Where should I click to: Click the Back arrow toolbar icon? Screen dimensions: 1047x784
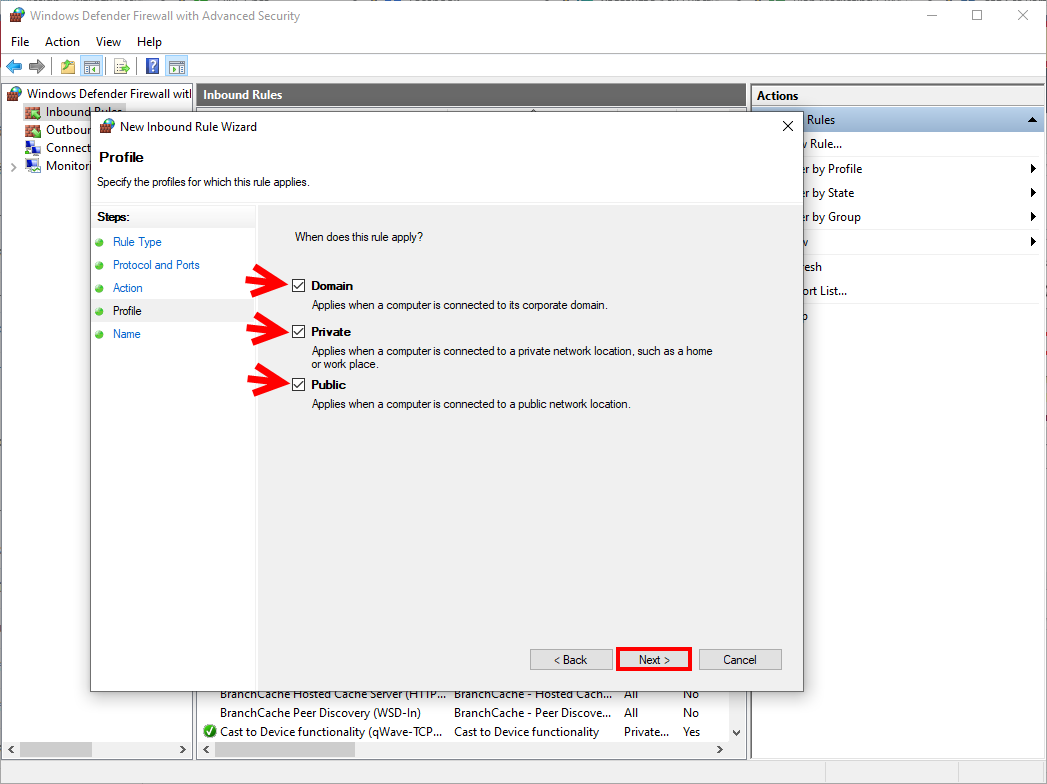click(14, 66)
